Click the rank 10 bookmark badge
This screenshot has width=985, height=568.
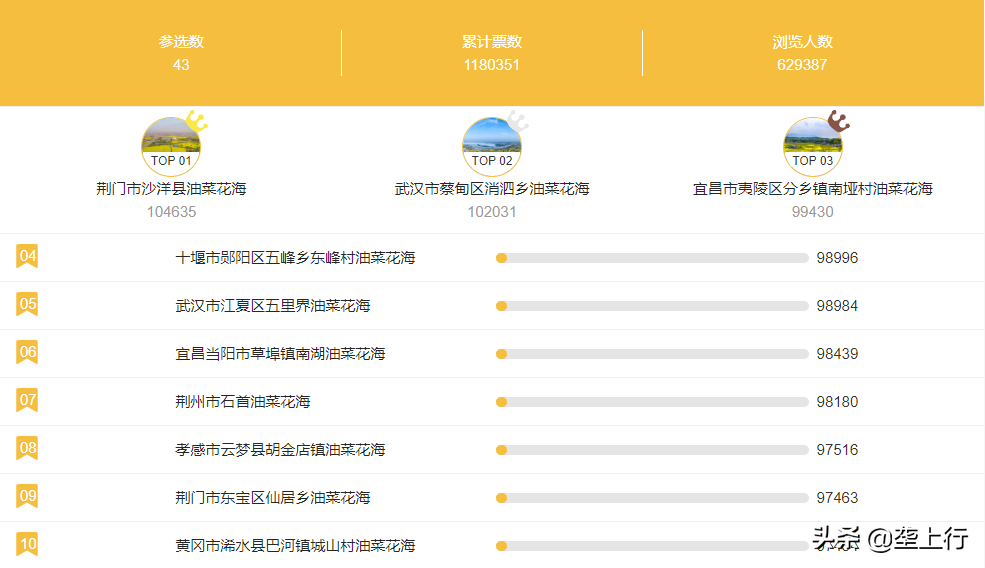[27, 544]
